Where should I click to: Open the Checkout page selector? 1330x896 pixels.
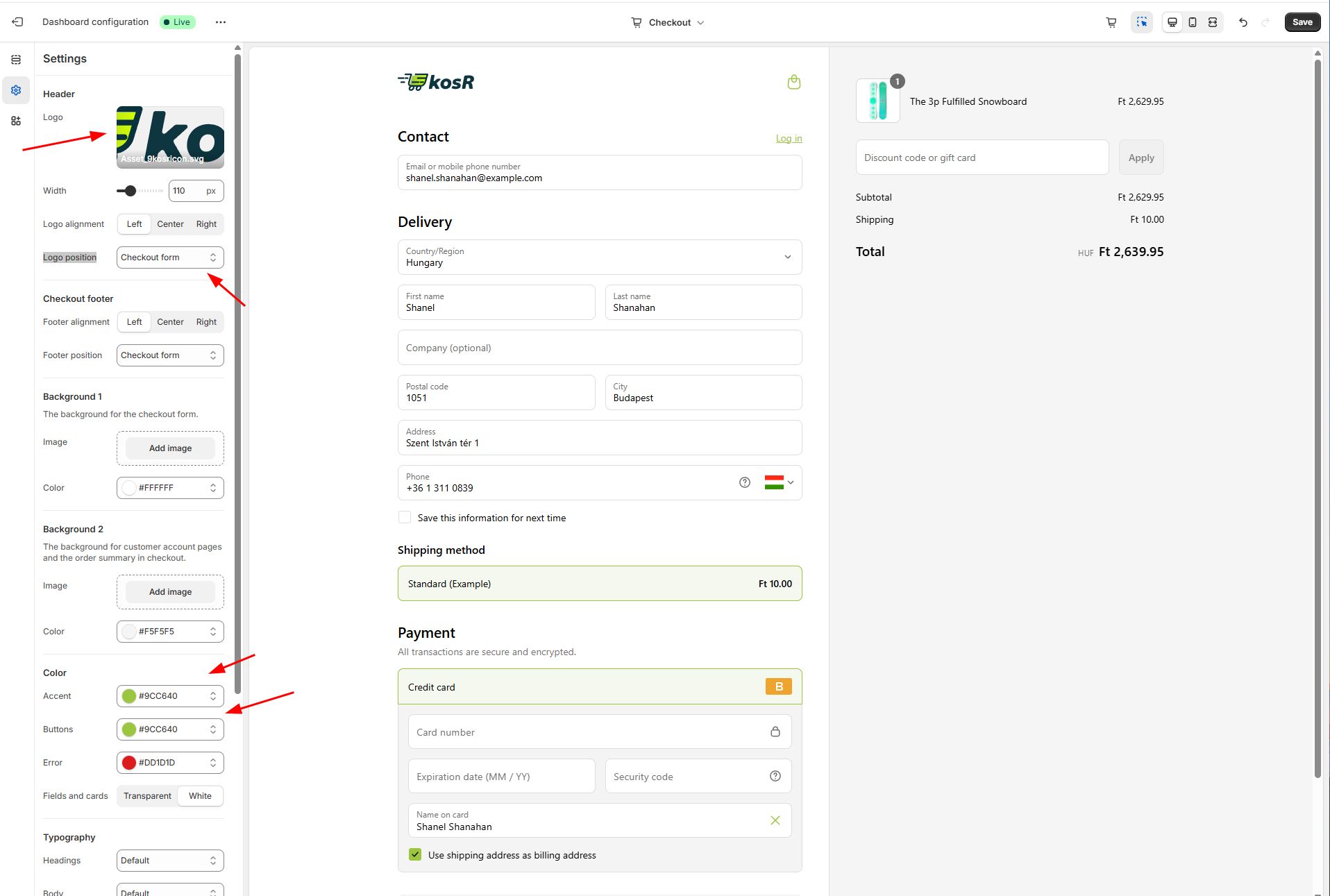click(668, 22)
